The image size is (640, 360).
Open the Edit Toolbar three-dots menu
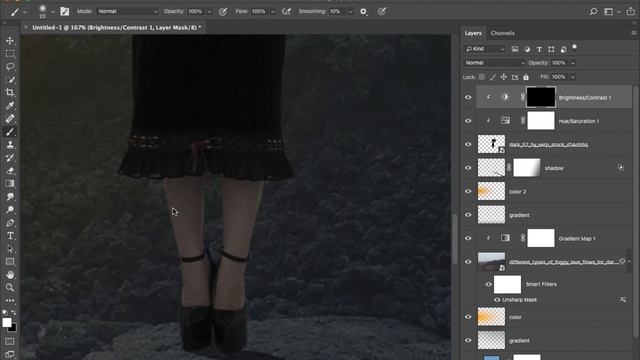tap(10, 301)
